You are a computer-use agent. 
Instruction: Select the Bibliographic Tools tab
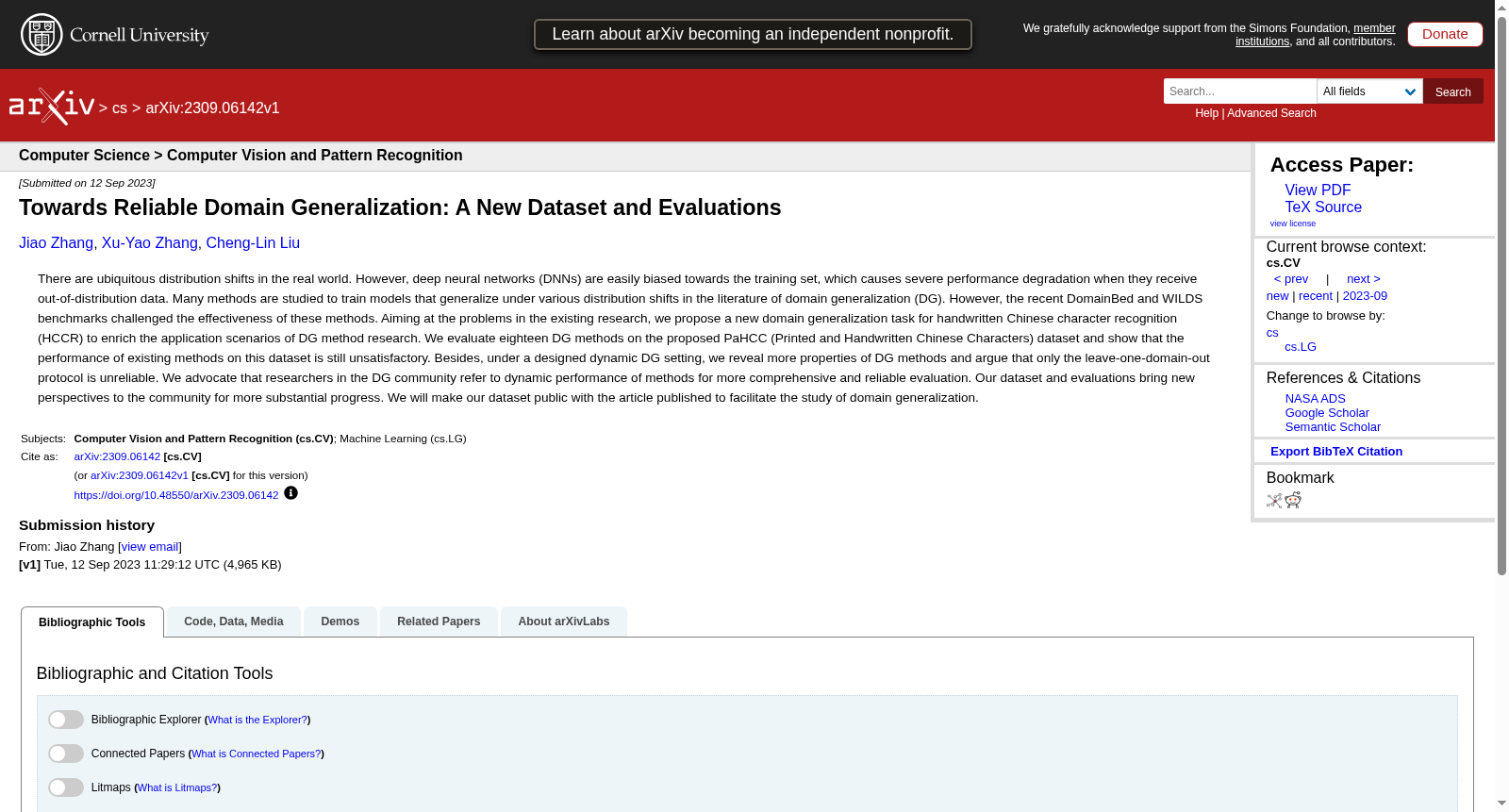point(92,622)
